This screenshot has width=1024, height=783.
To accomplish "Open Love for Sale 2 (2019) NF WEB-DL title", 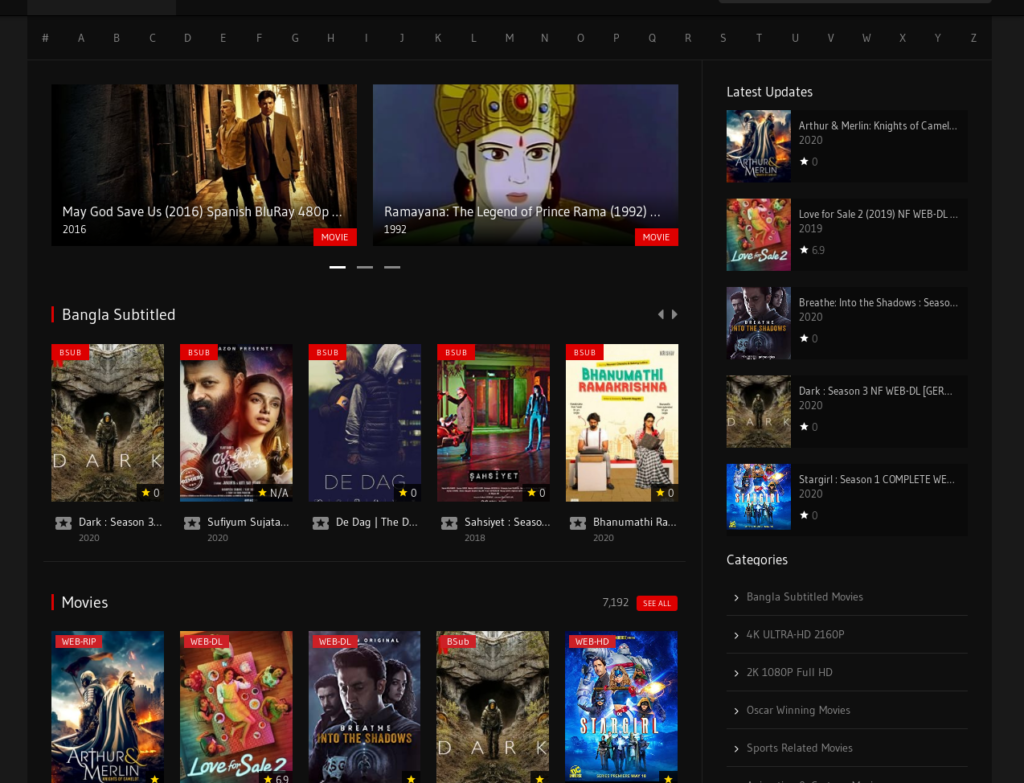I will click(878, 214).
